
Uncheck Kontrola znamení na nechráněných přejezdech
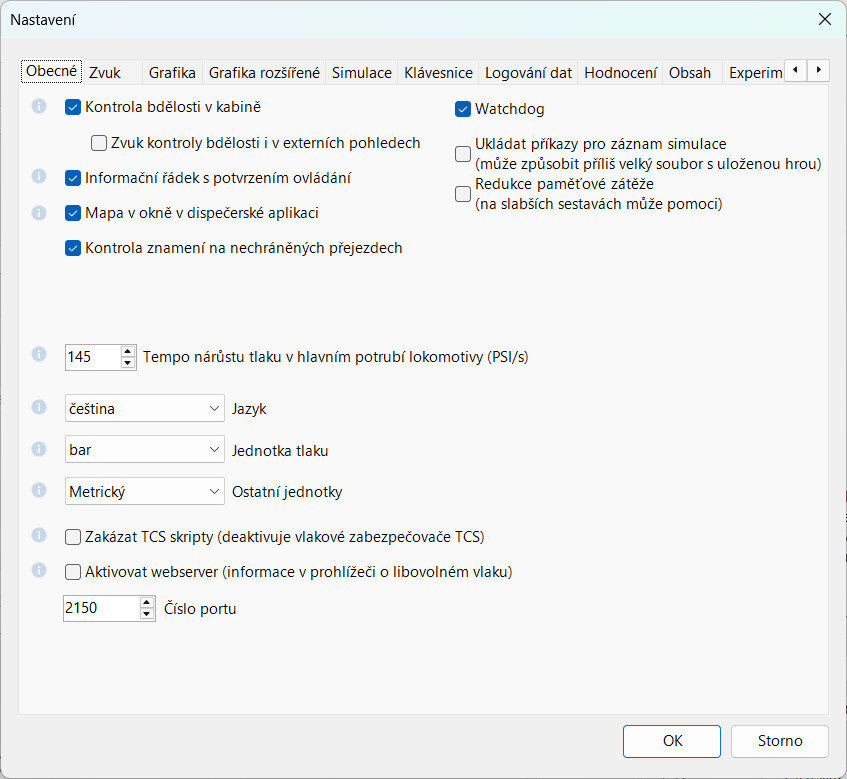coord(73,248)
